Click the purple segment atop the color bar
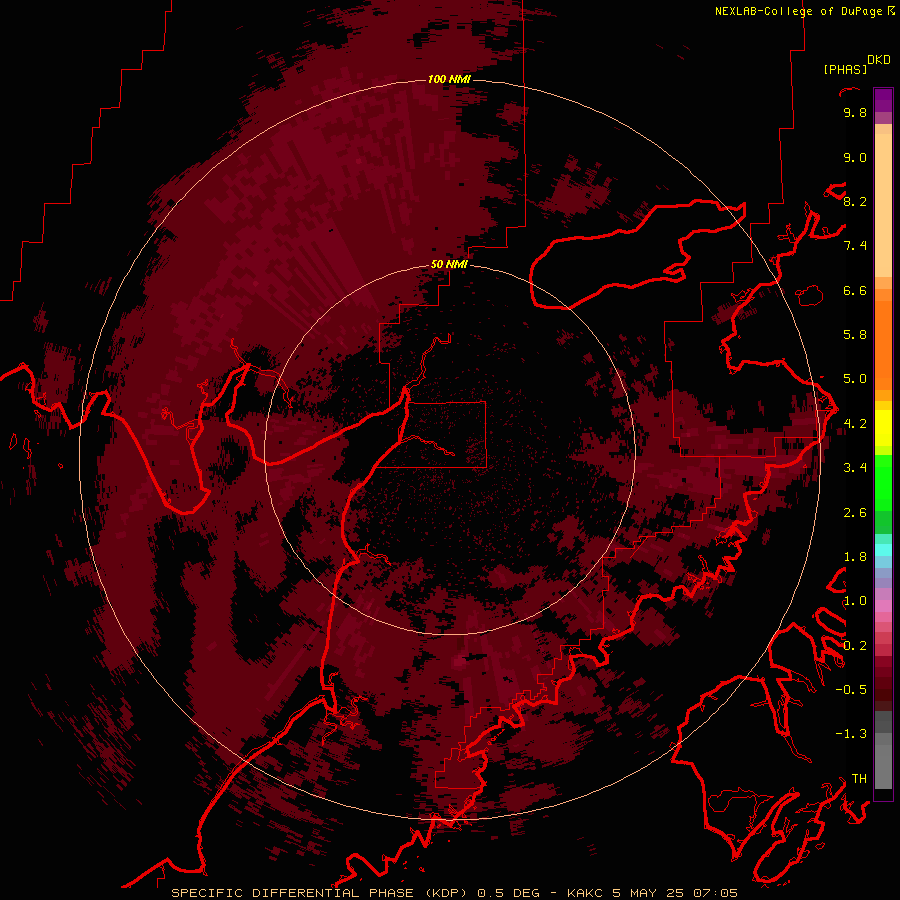900x900 pixels. coord(883,100)
